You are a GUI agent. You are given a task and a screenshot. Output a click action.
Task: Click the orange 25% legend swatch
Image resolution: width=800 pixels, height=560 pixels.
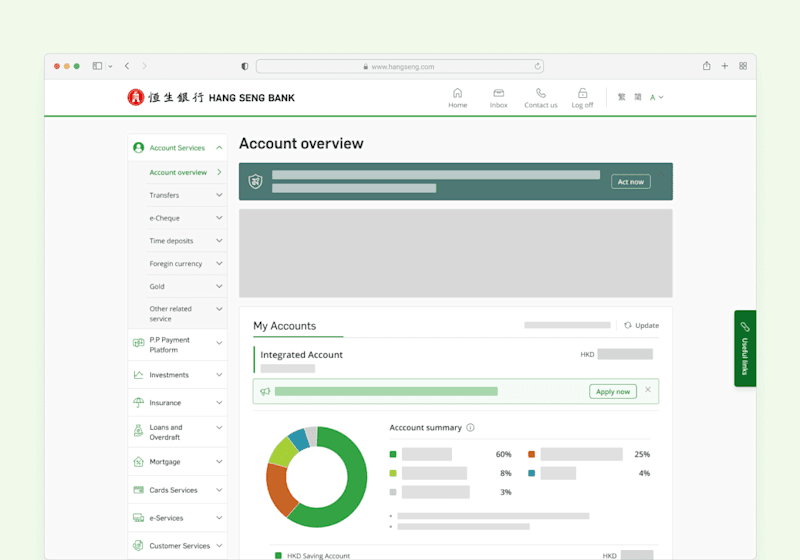pos(531,454)
